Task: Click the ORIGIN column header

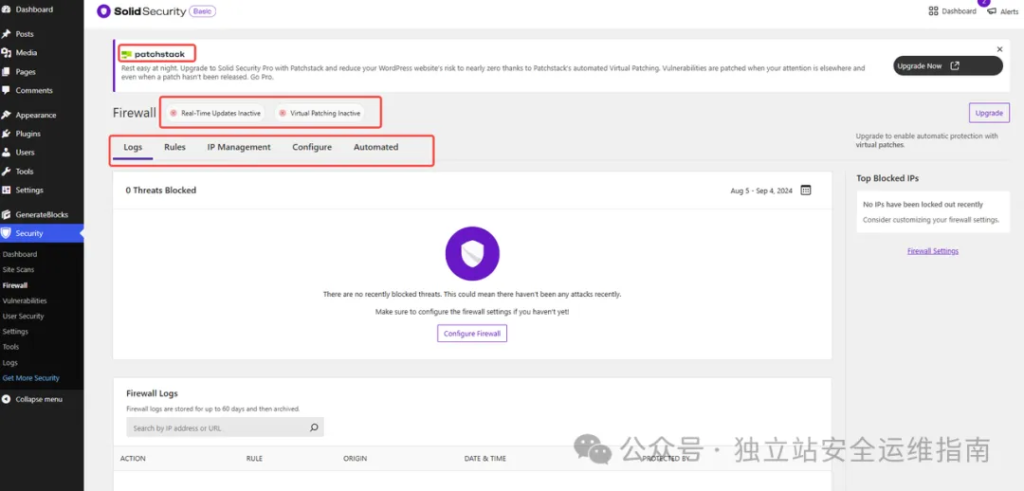Action: 355,458
